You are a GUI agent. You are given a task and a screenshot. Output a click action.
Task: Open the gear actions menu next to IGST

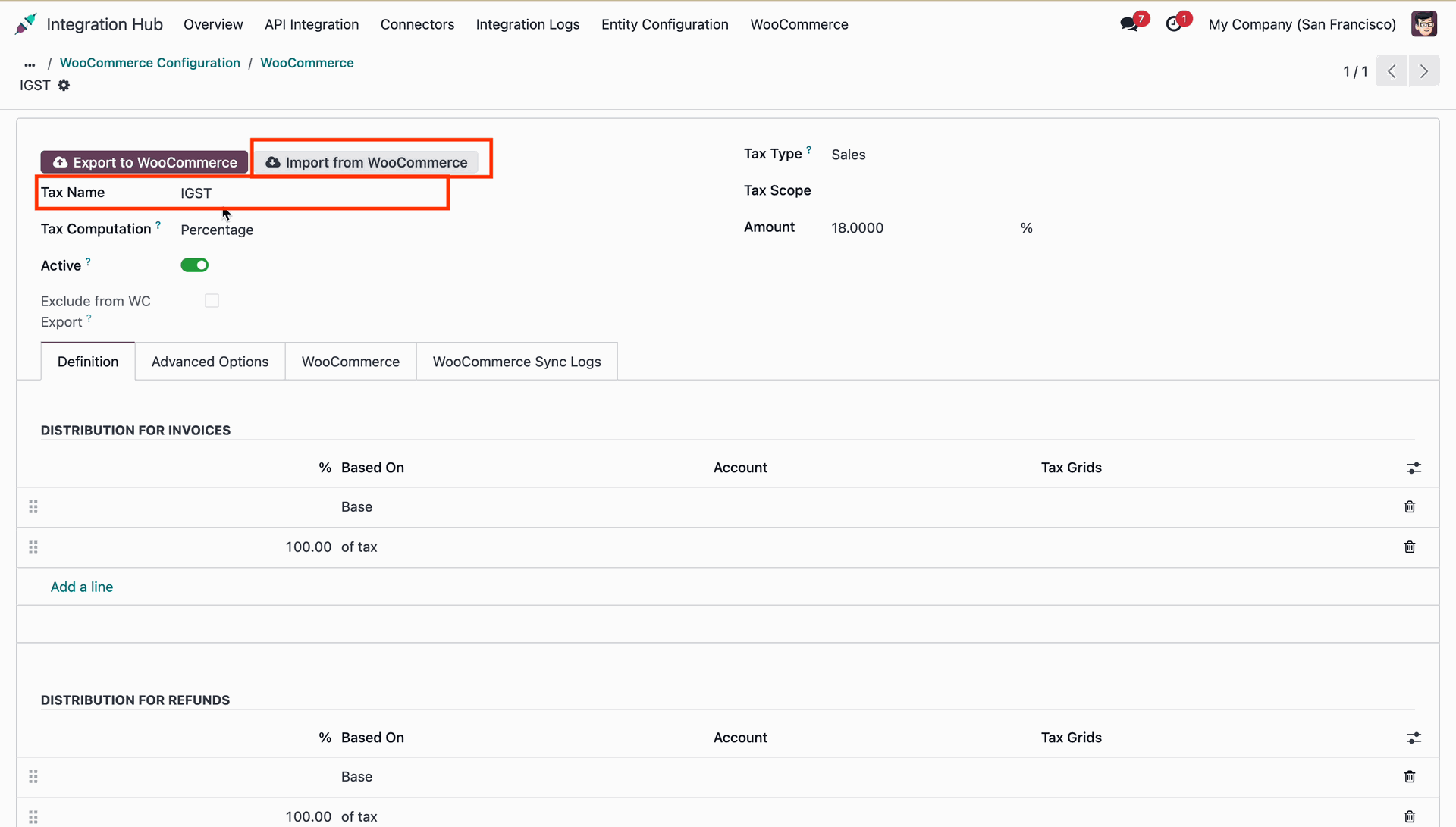[64, 86]
